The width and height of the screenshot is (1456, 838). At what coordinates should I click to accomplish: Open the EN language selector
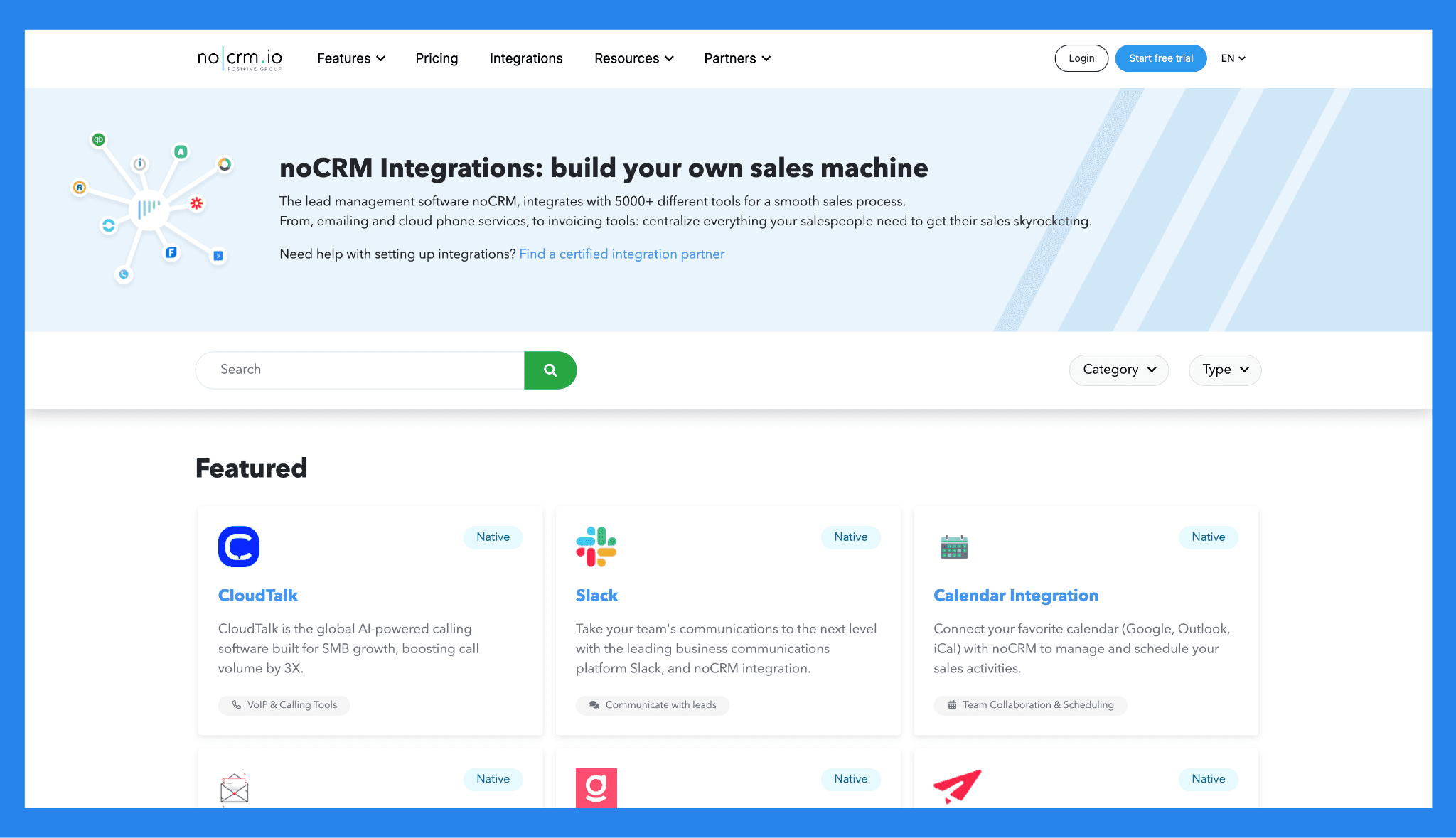coord(1233,58)
